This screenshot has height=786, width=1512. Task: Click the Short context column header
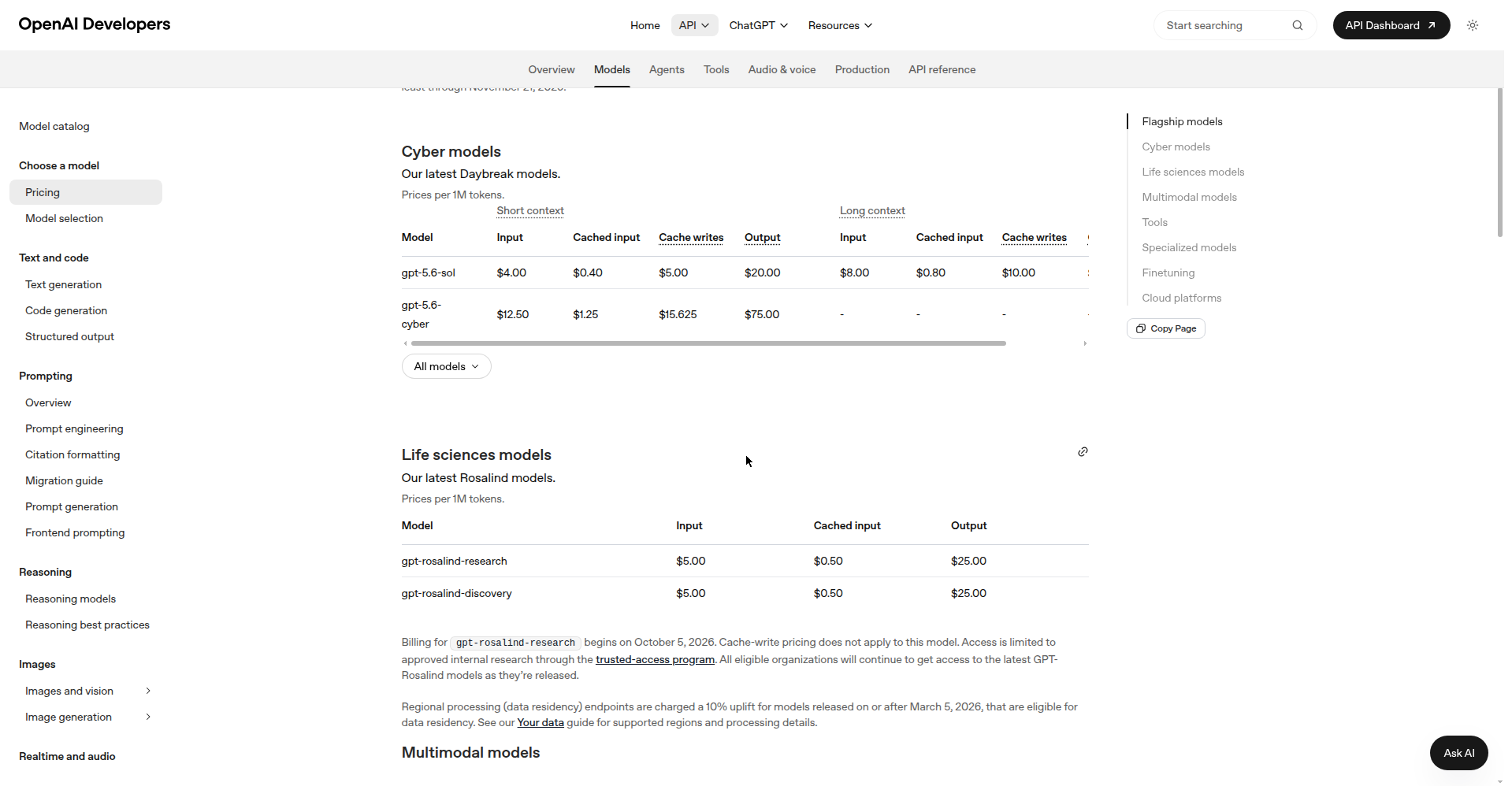pyautogui.click(x=530, y=210)
